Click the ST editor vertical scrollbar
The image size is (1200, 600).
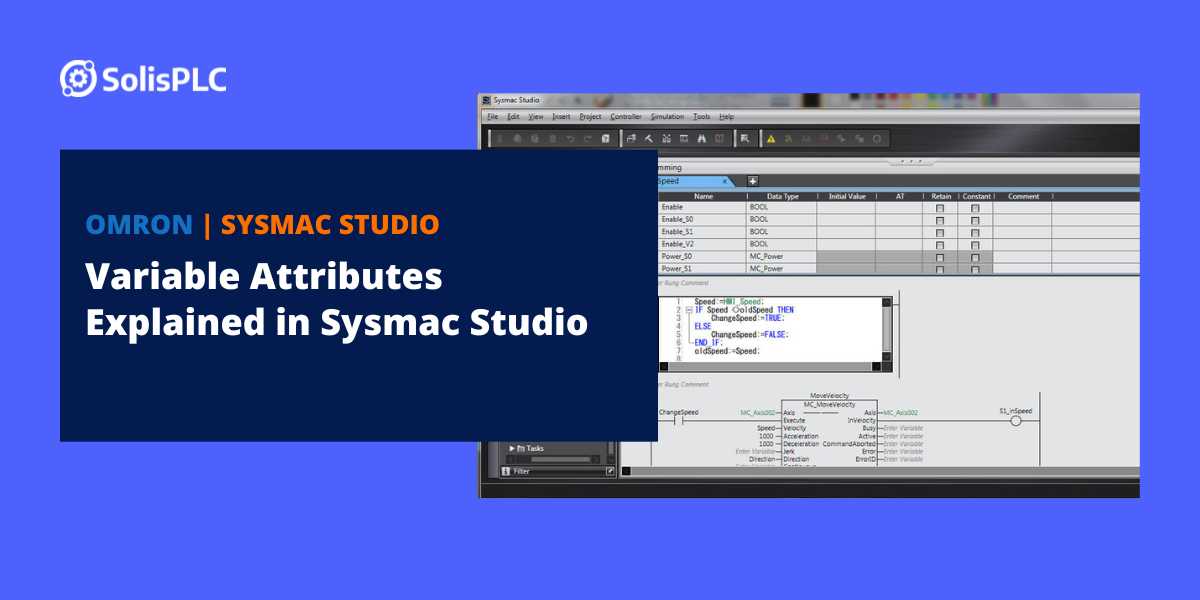click(x=887, y=327)
